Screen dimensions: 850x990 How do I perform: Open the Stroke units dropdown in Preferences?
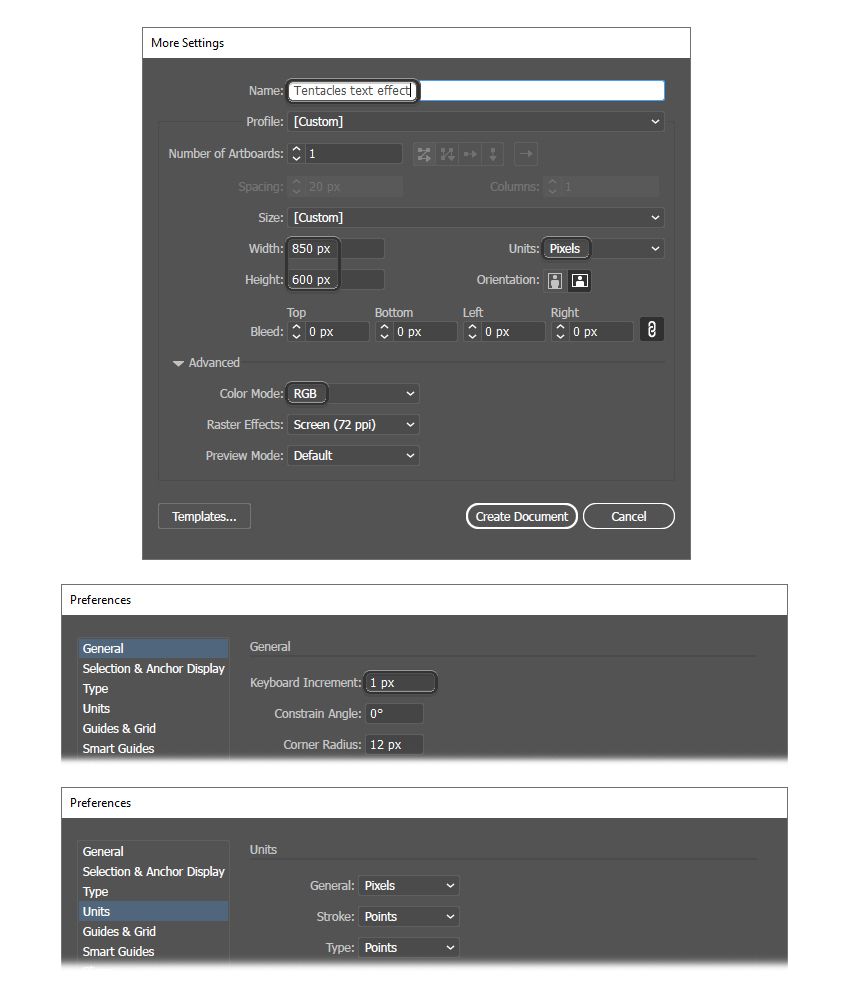[x=408, y=916]
